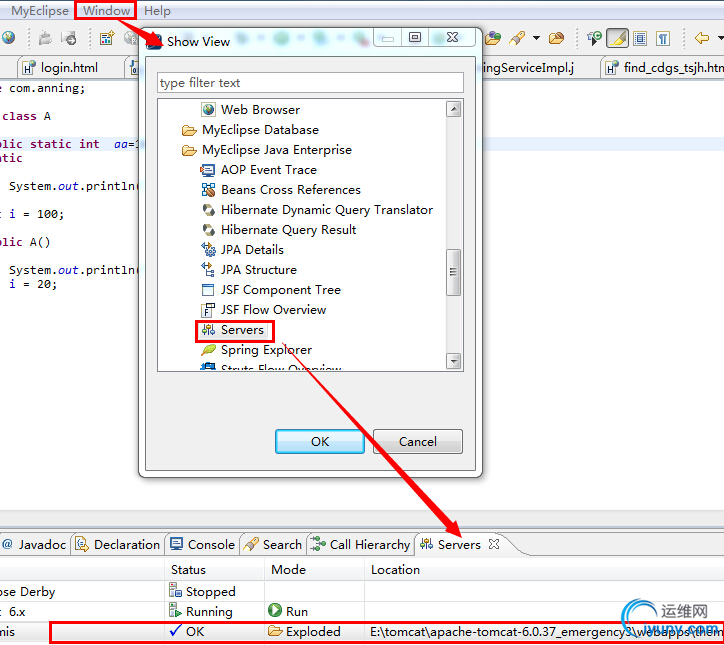Select JSF Flow Overview view
The image size is (724, 645).
273,310
